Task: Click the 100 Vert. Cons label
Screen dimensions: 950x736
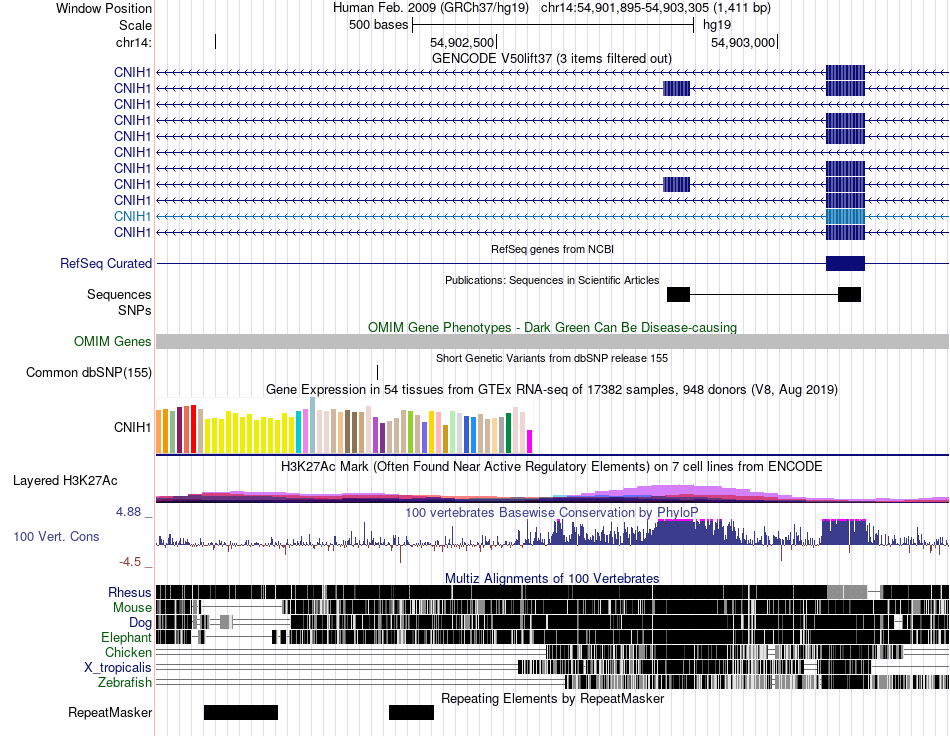Action: coord(56,537)
